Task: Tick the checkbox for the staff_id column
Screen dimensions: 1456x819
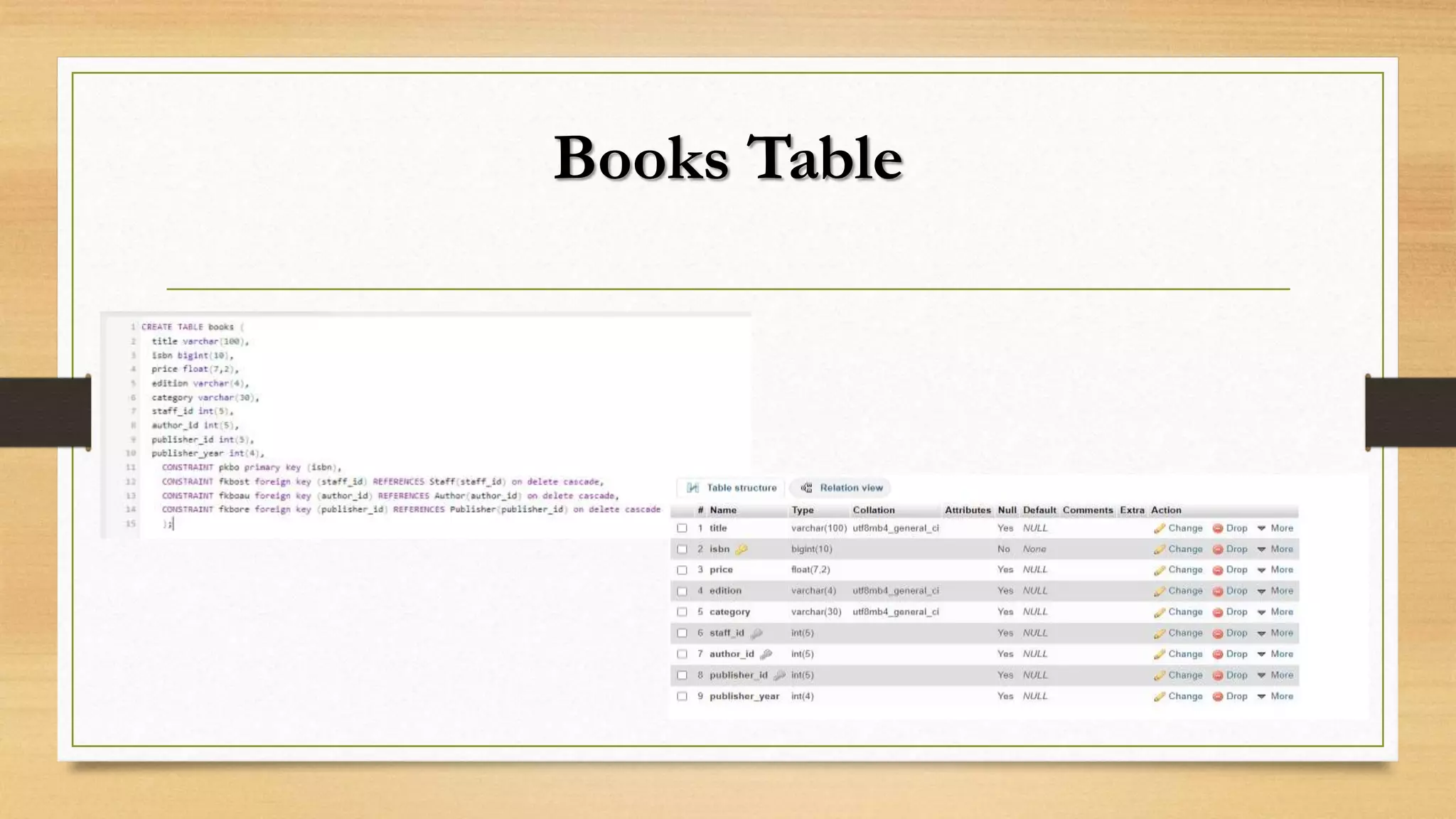Action: coord(682,633)
